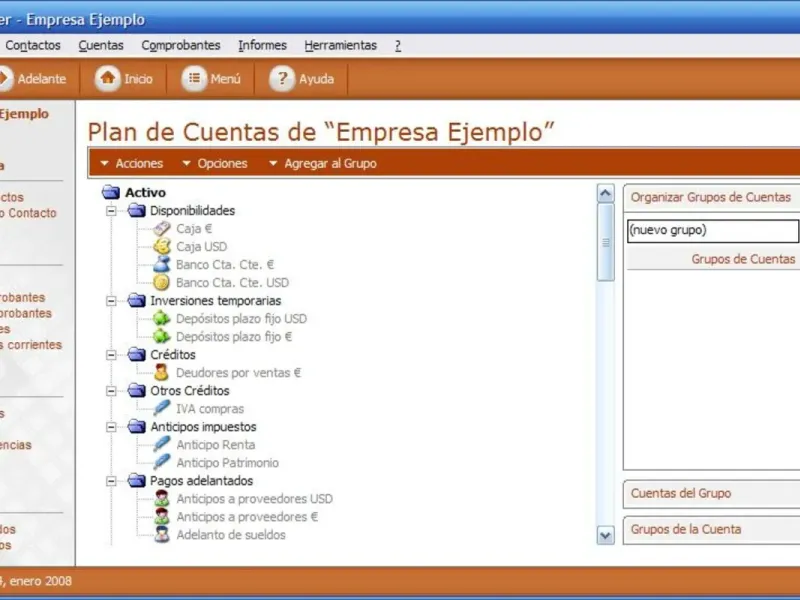Click the enero 2008 date in status bar

point(41,581)
